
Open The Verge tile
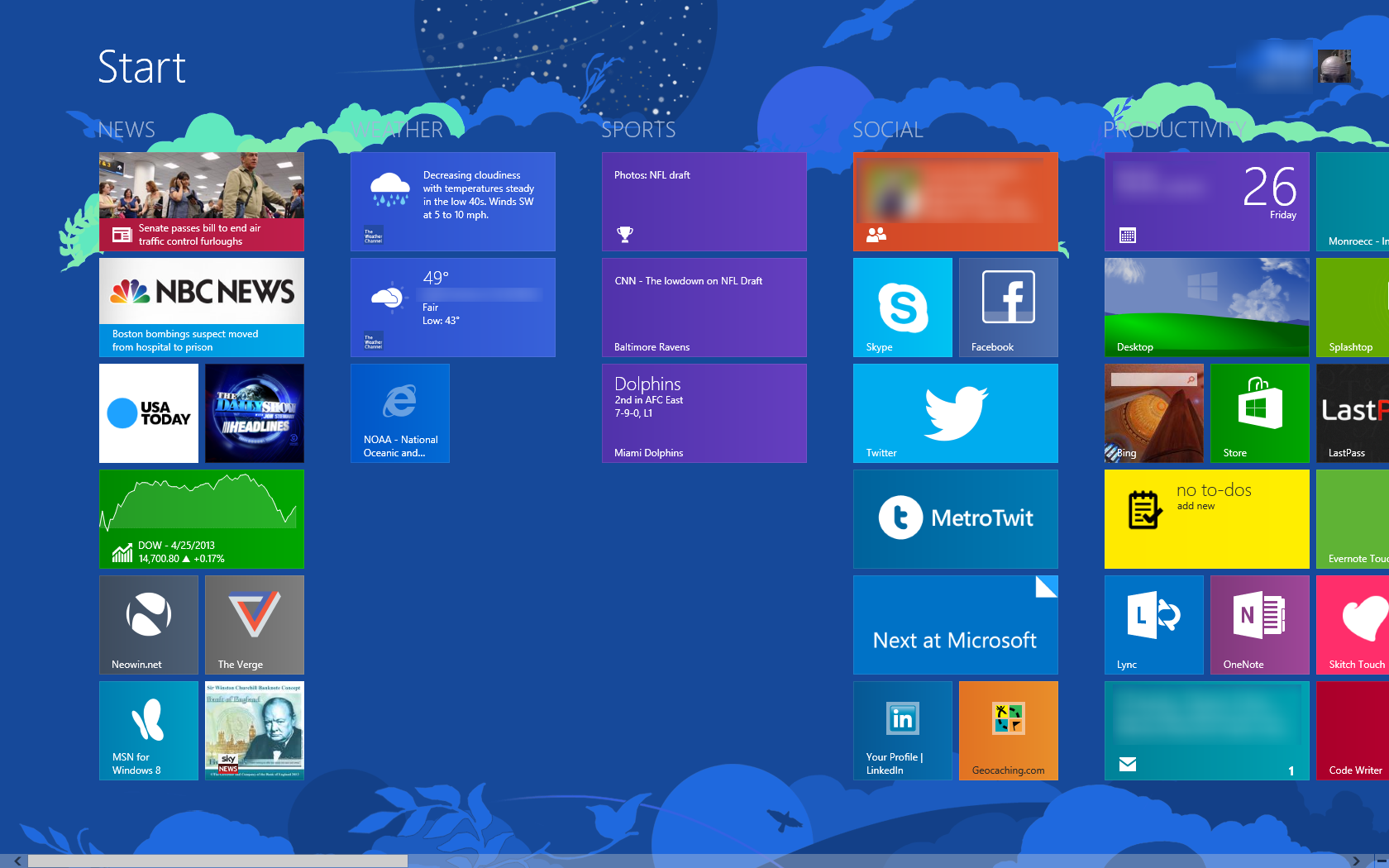(254, 624)
